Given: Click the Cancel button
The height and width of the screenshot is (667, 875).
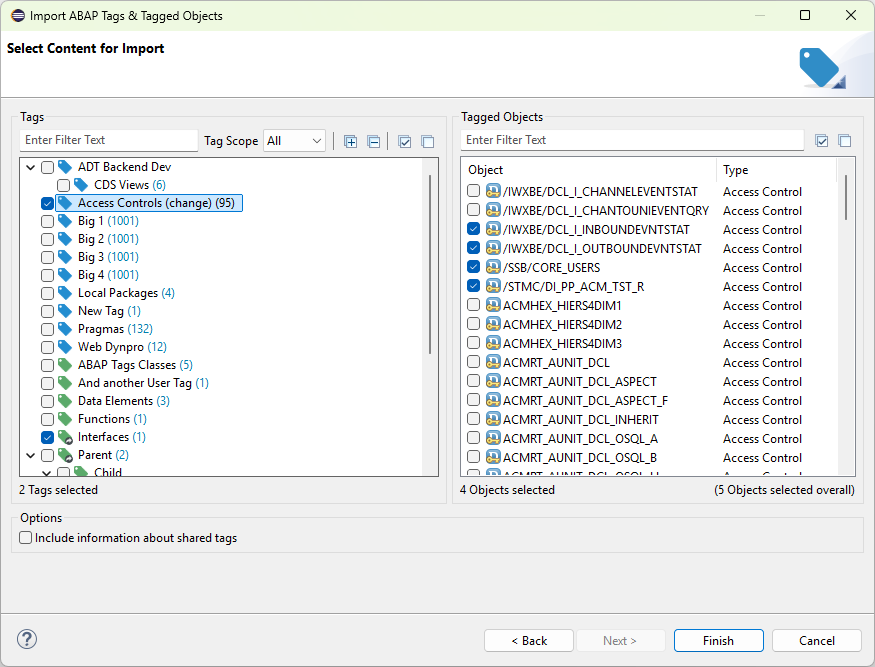Looking at the screenshot, I should 816,641.
